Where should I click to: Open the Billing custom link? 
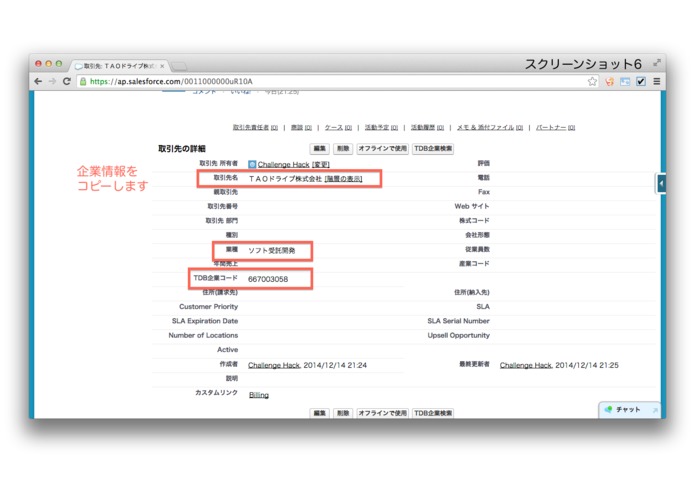coord(259,395)
